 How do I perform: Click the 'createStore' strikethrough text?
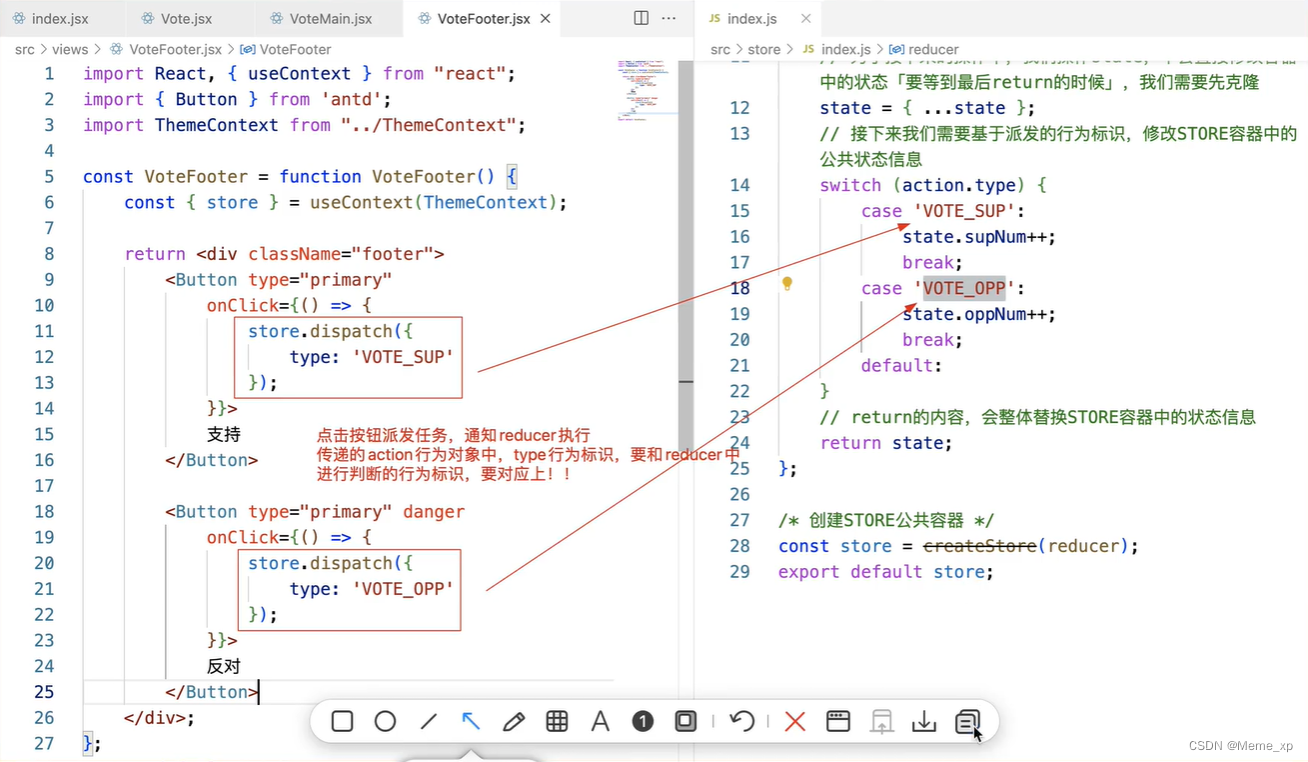(979, 546)
